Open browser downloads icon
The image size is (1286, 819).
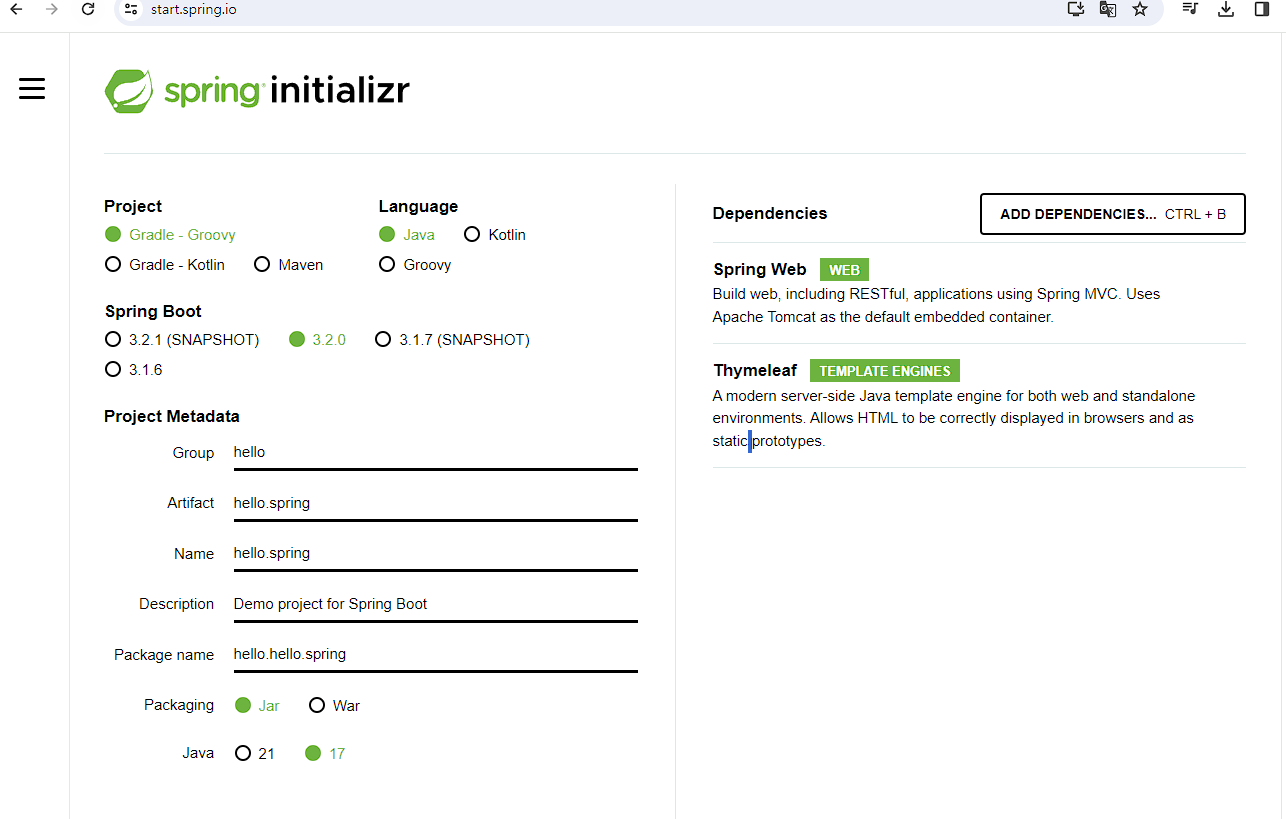click(1226, 9)
